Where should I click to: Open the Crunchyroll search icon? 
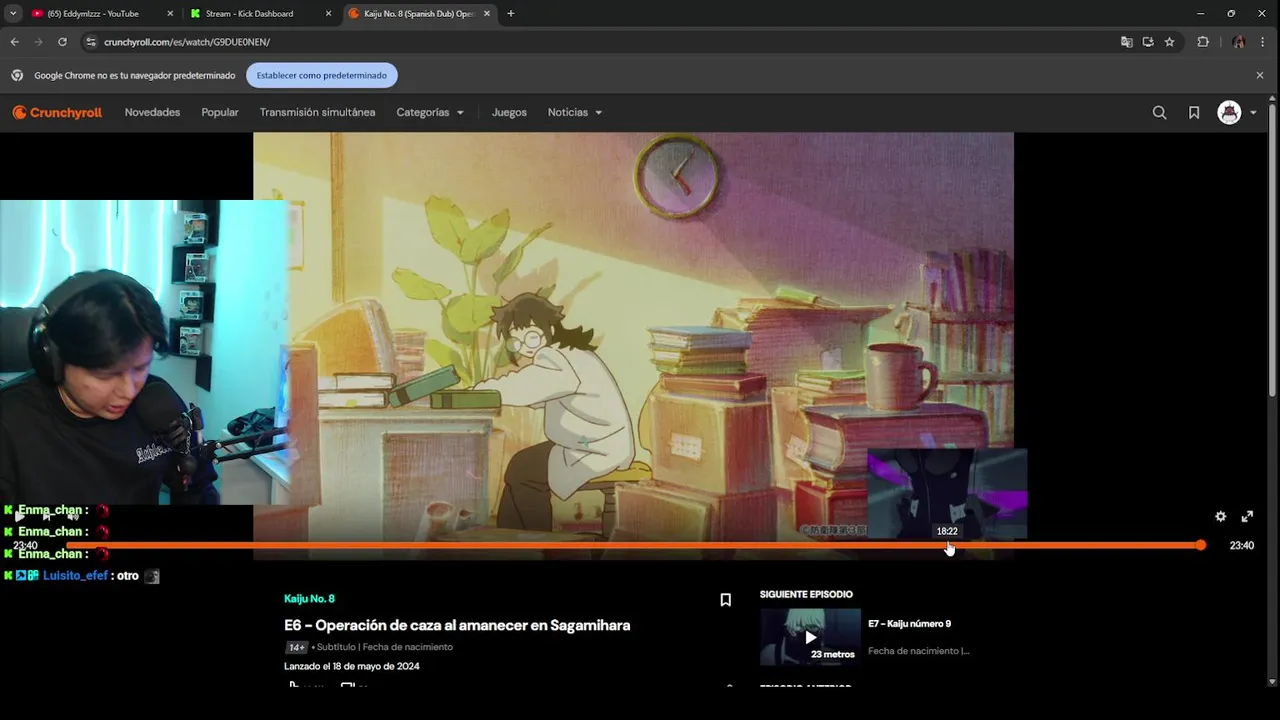click(1159, 113)
